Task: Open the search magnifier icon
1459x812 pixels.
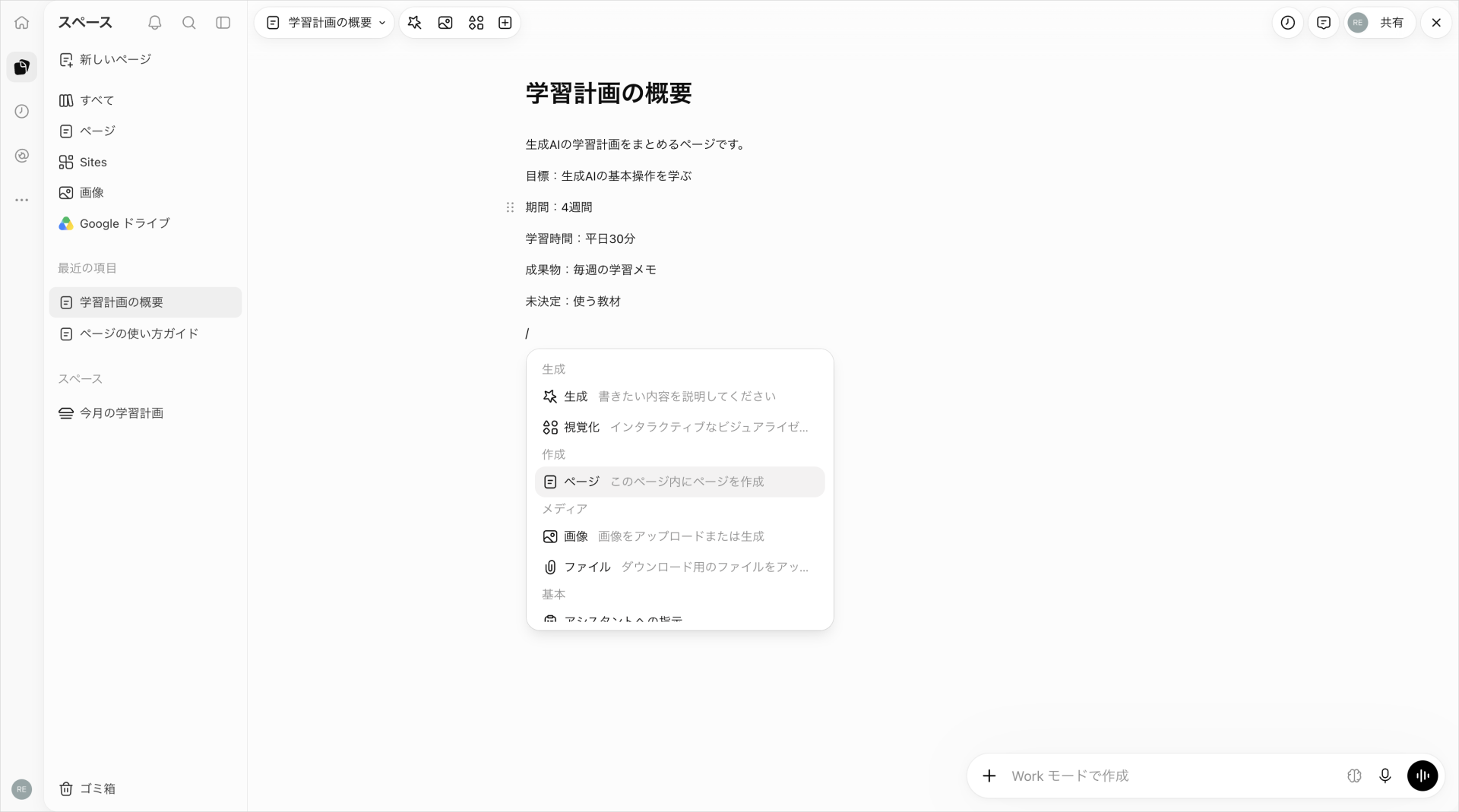Action: click(189, 23)
